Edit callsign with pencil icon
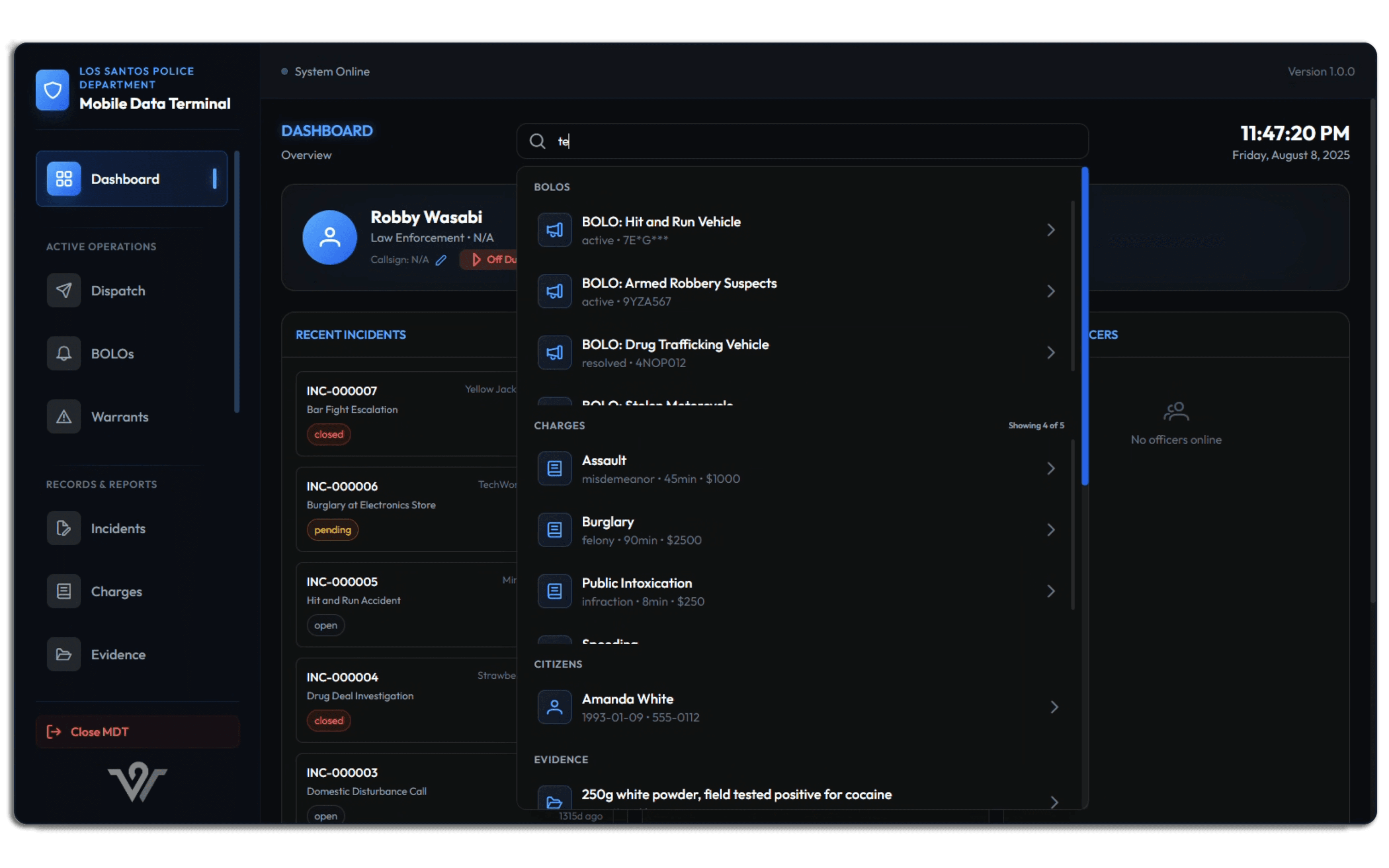Screen dimensions: 1389x868 pos(441,260)
